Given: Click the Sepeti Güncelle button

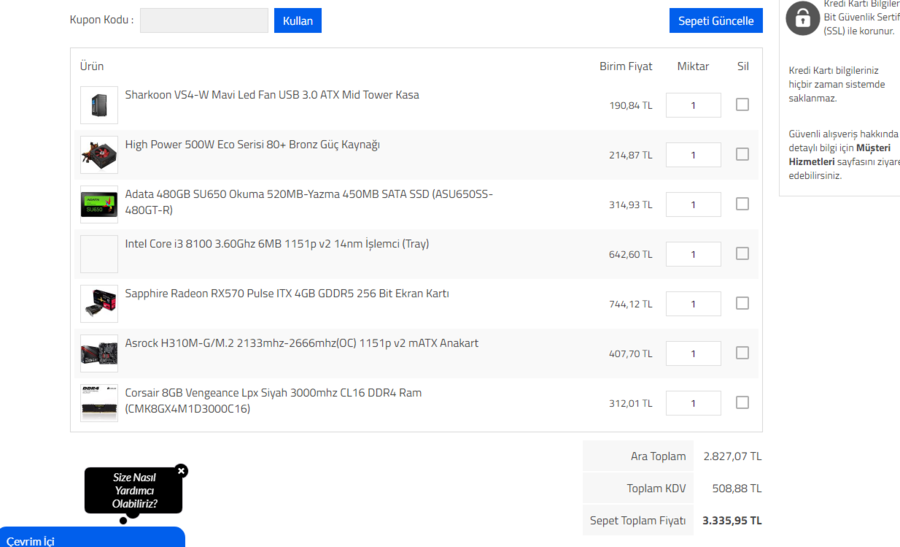Looking at the screenshot, I should click(x=716, y=21).
